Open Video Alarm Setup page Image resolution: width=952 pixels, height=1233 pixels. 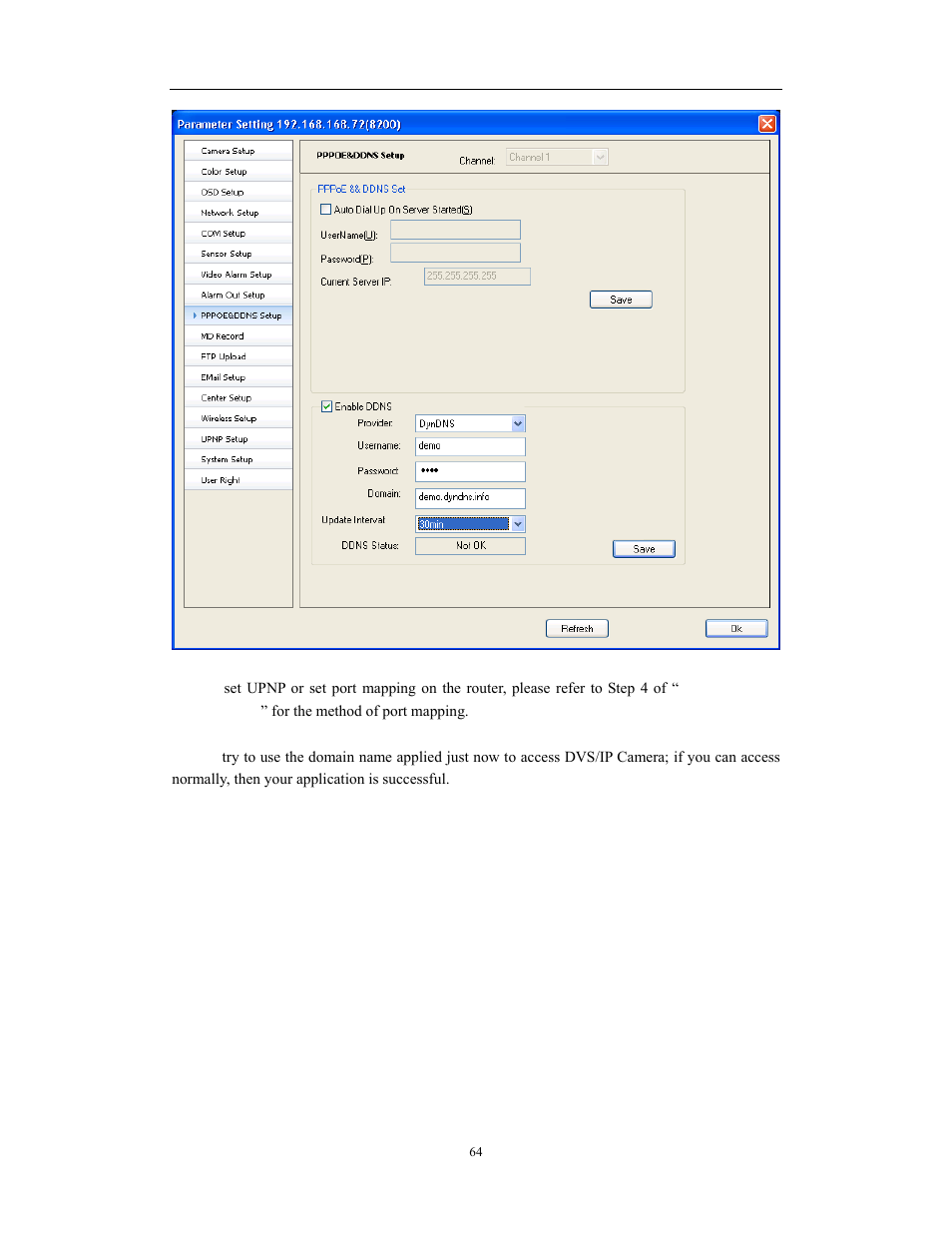click(238, 275)
